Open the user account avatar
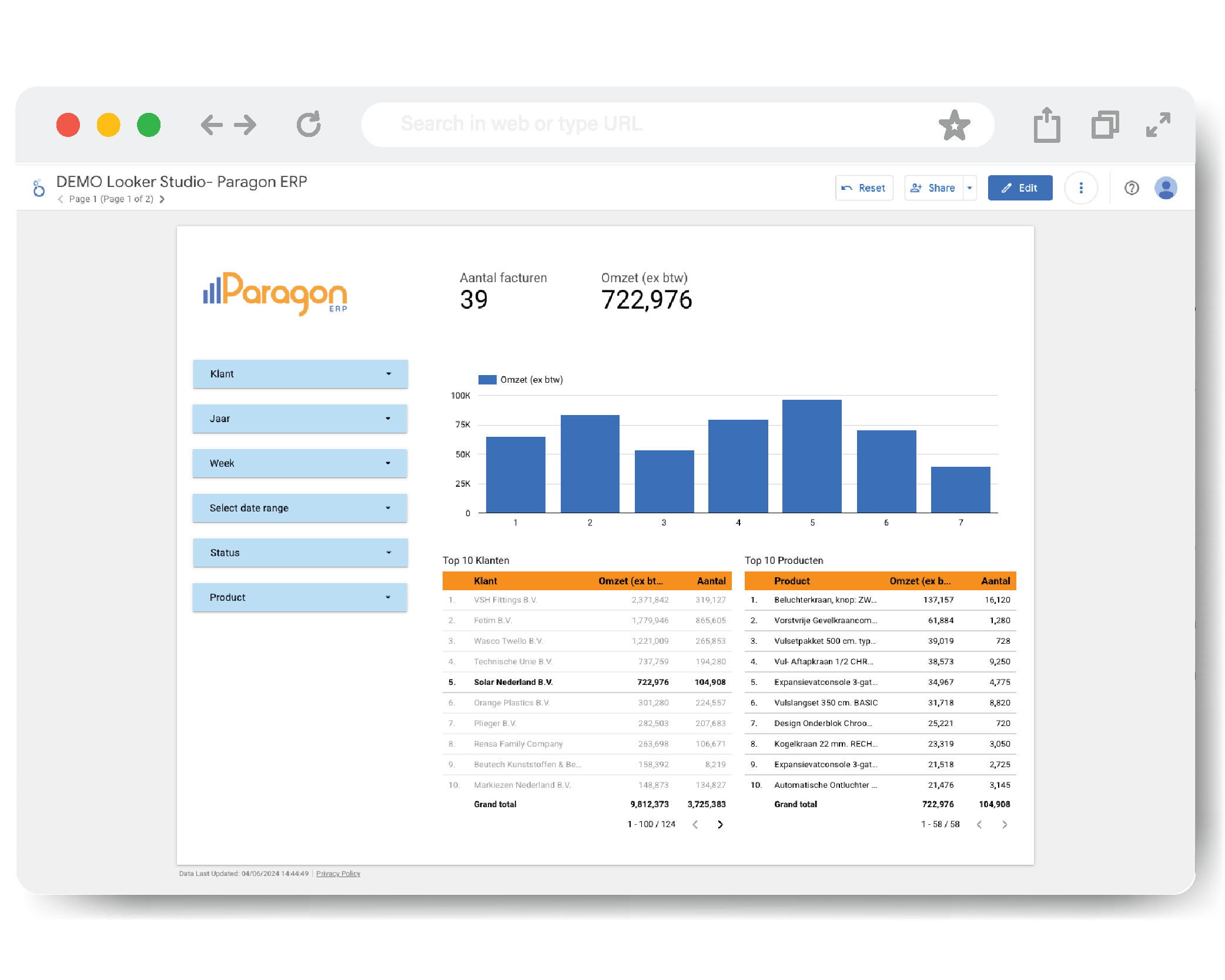 pos(1166,188)
